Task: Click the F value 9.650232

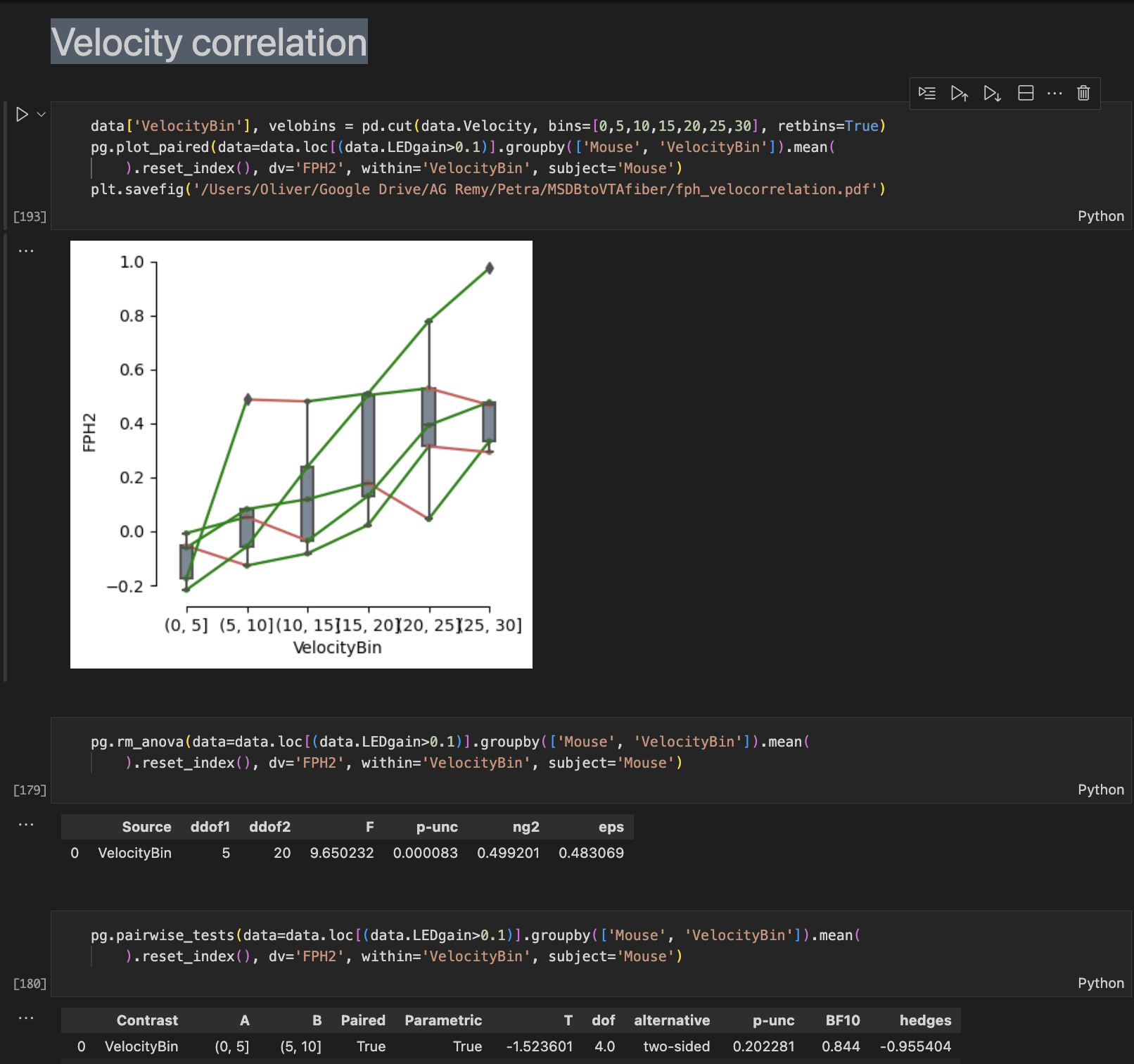Action: [342, 853]
